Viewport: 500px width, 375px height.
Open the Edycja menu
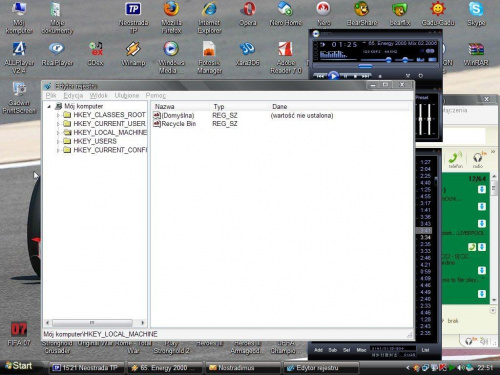tap(73, 96)
